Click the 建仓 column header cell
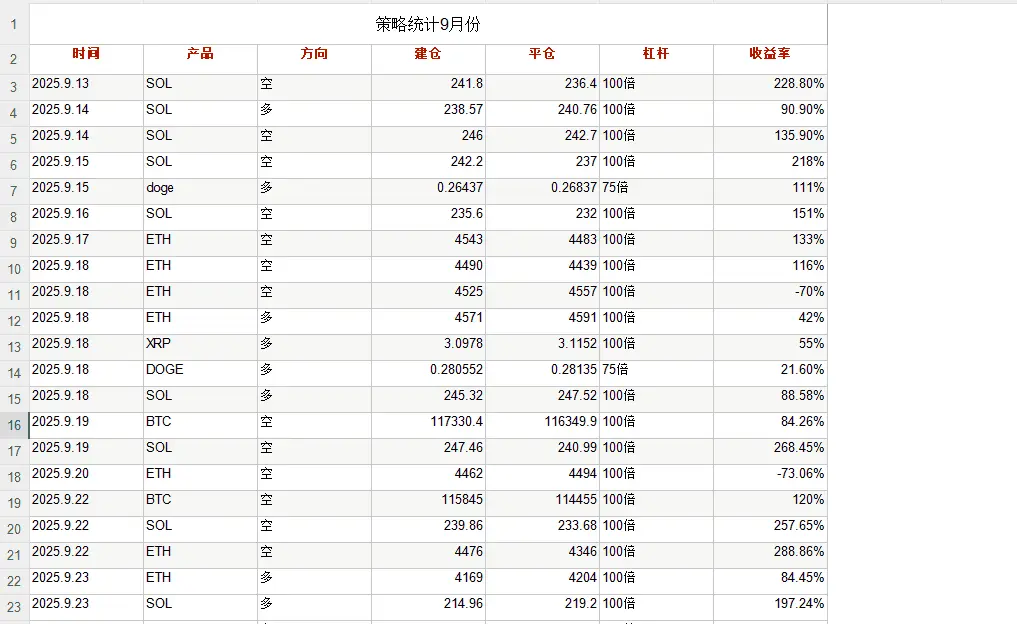This screenshot has height=624, width=1017. [x=429, y=59]
